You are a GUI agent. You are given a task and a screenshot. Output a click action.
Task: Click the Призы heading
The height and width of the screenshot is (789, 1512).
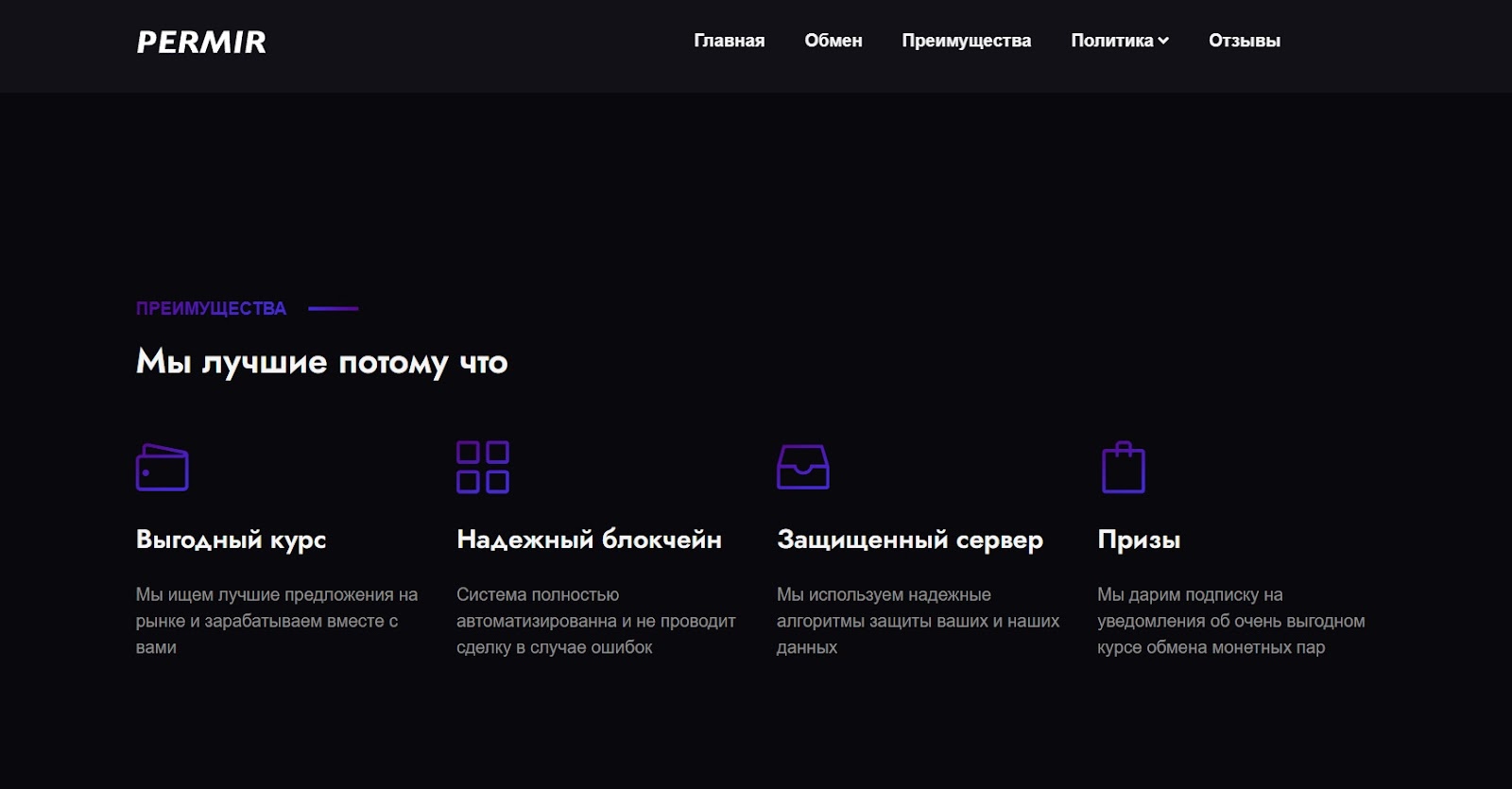[x=1139, y=540]
